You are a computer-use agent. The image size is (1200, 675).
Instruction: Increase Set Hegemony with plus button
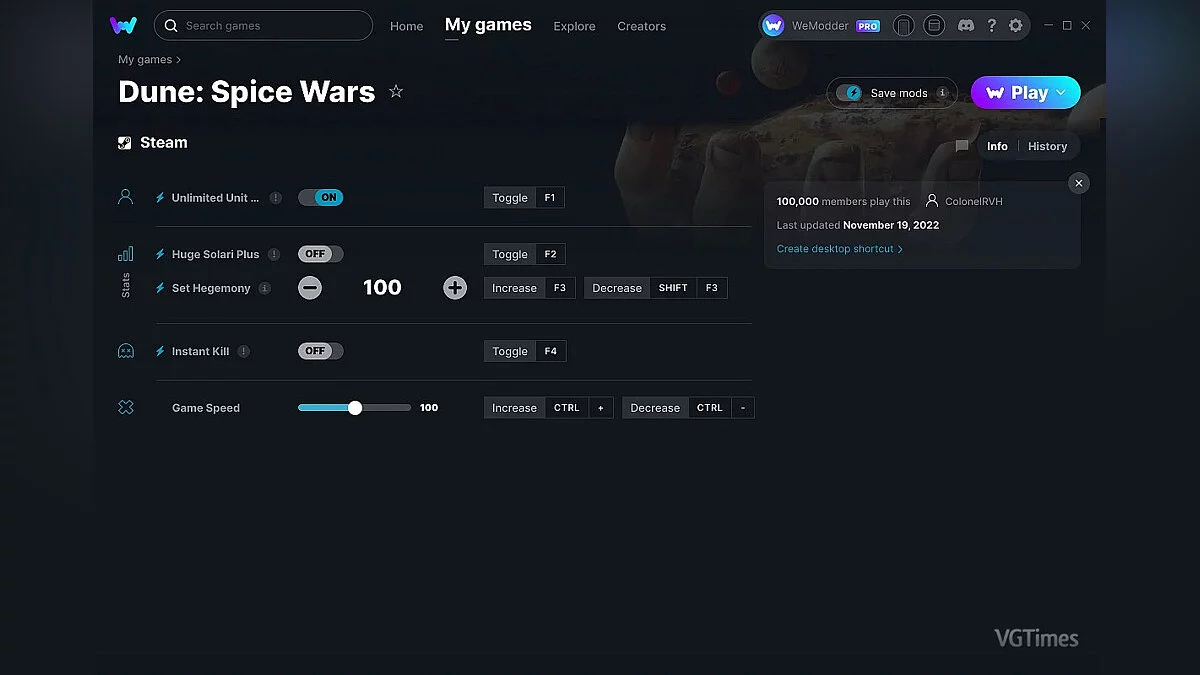[455, 288]
